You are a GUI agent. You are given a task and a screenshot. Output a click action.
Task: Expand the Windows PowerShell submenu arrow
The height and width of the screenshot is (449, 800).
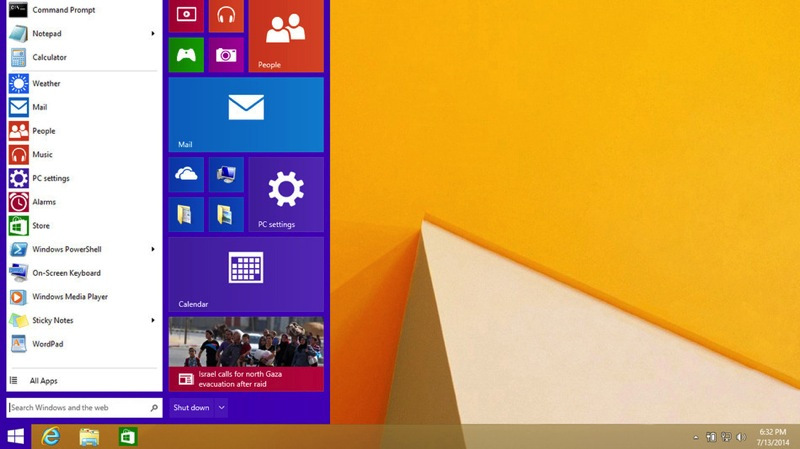click(x=153, y=249)
